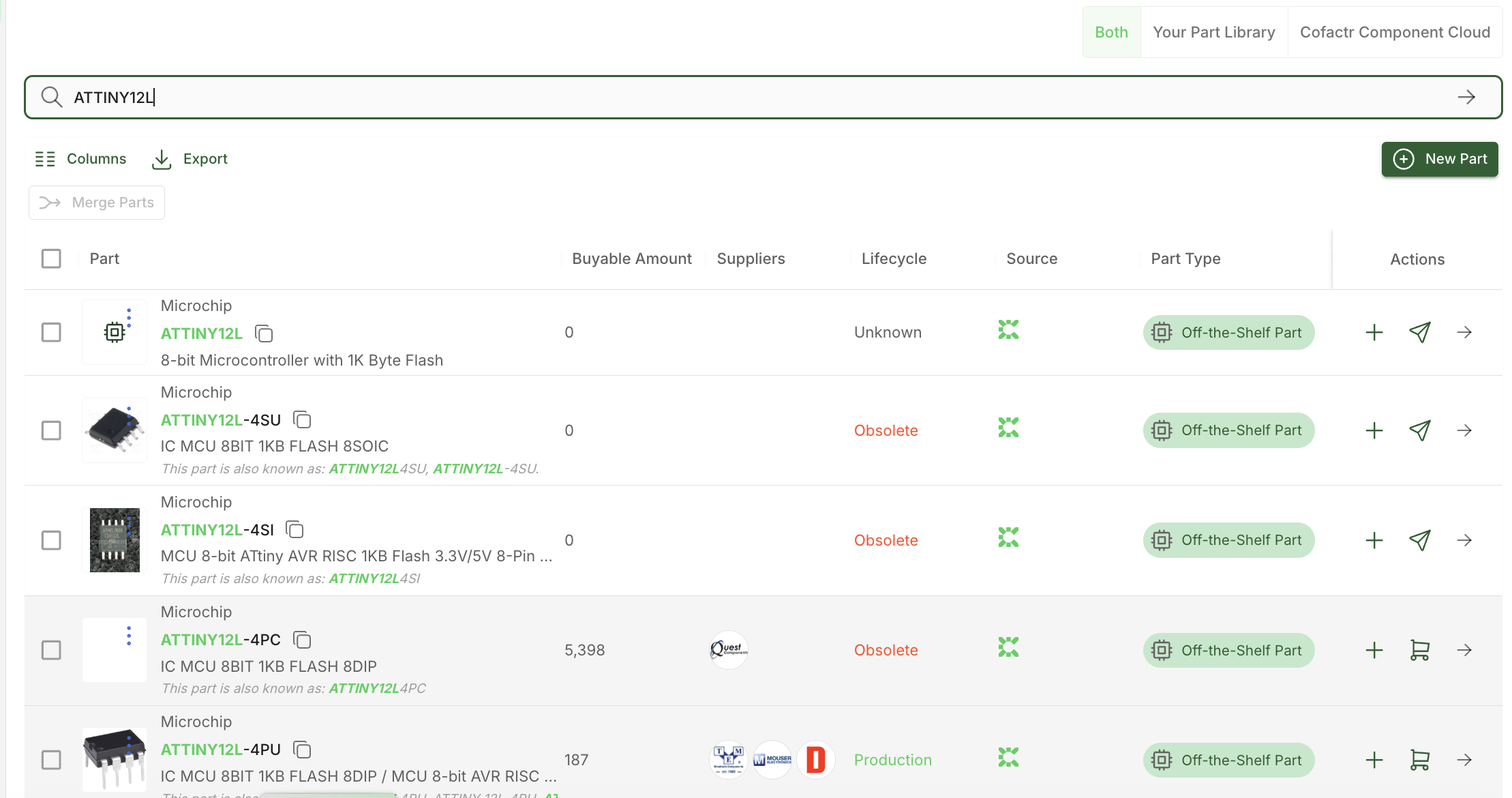1512x798 pixels.
Task: Copy the ATTINY12L-4PC part number
Action: click(302, 640)
